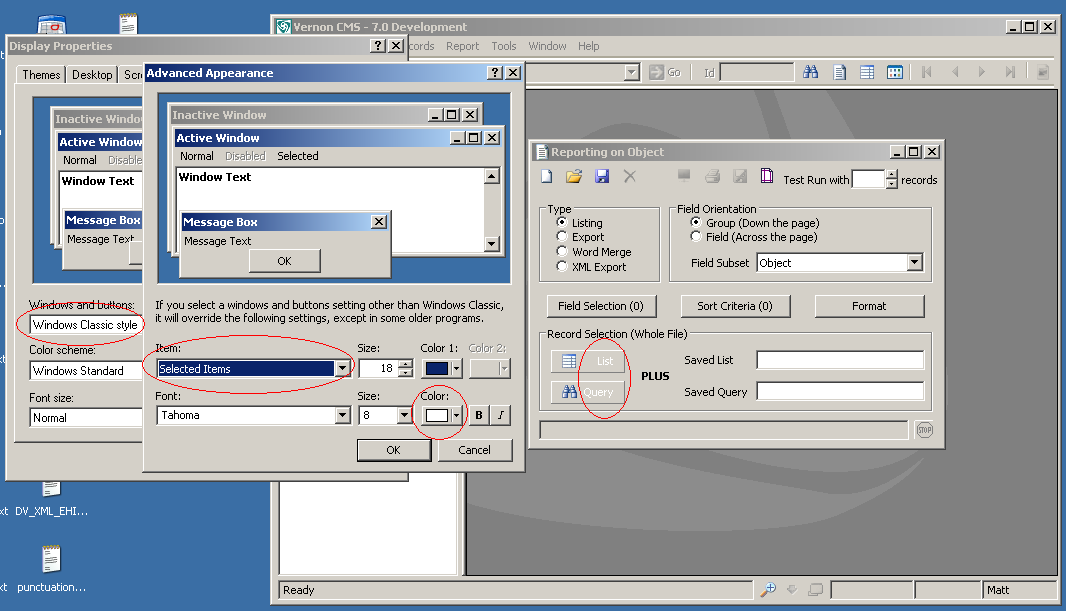Expand the dropdown left of the Go button

pos(632,72)
